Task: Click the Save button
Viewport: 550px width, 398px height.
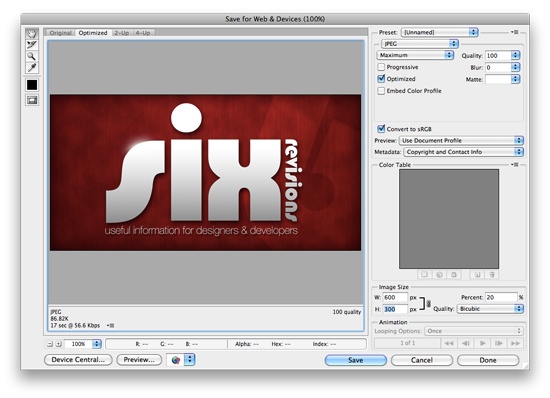Action: coord(355,360)
